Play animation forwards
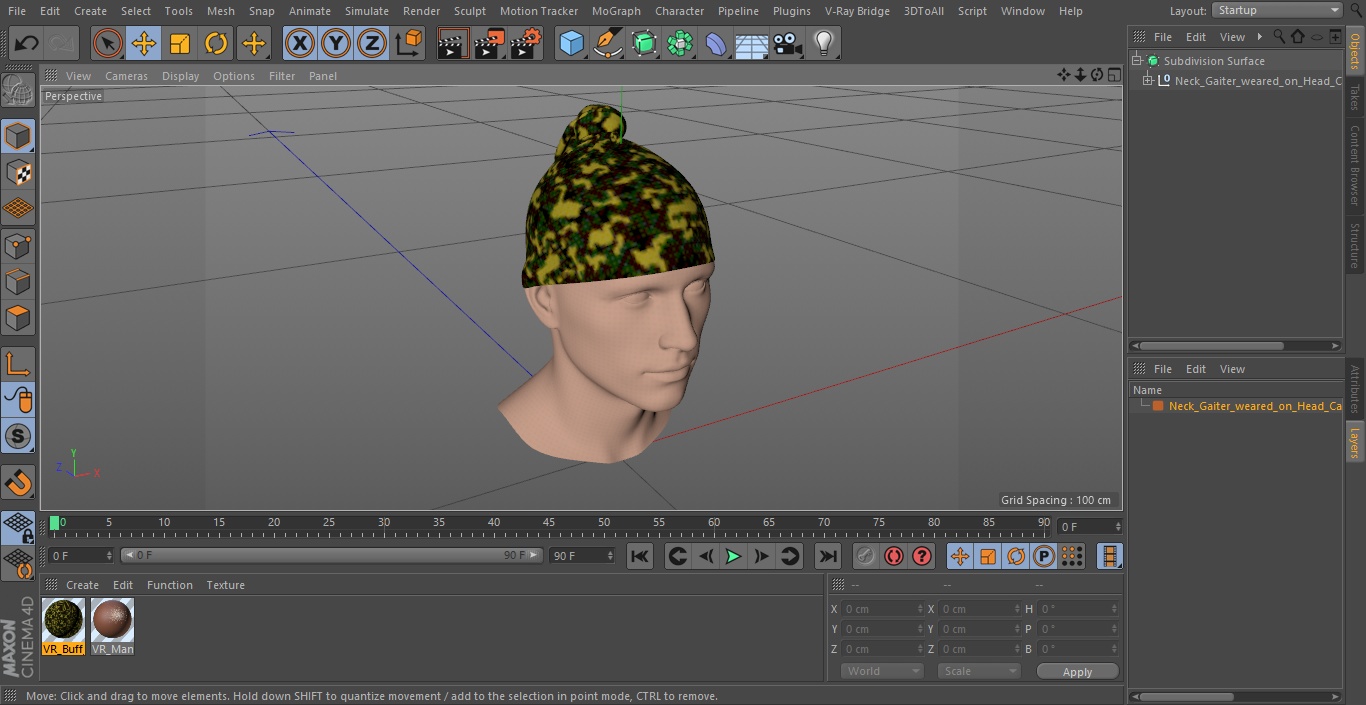Screen dimensions: 1366x705 pyautogui.click(x=733, y=556)
